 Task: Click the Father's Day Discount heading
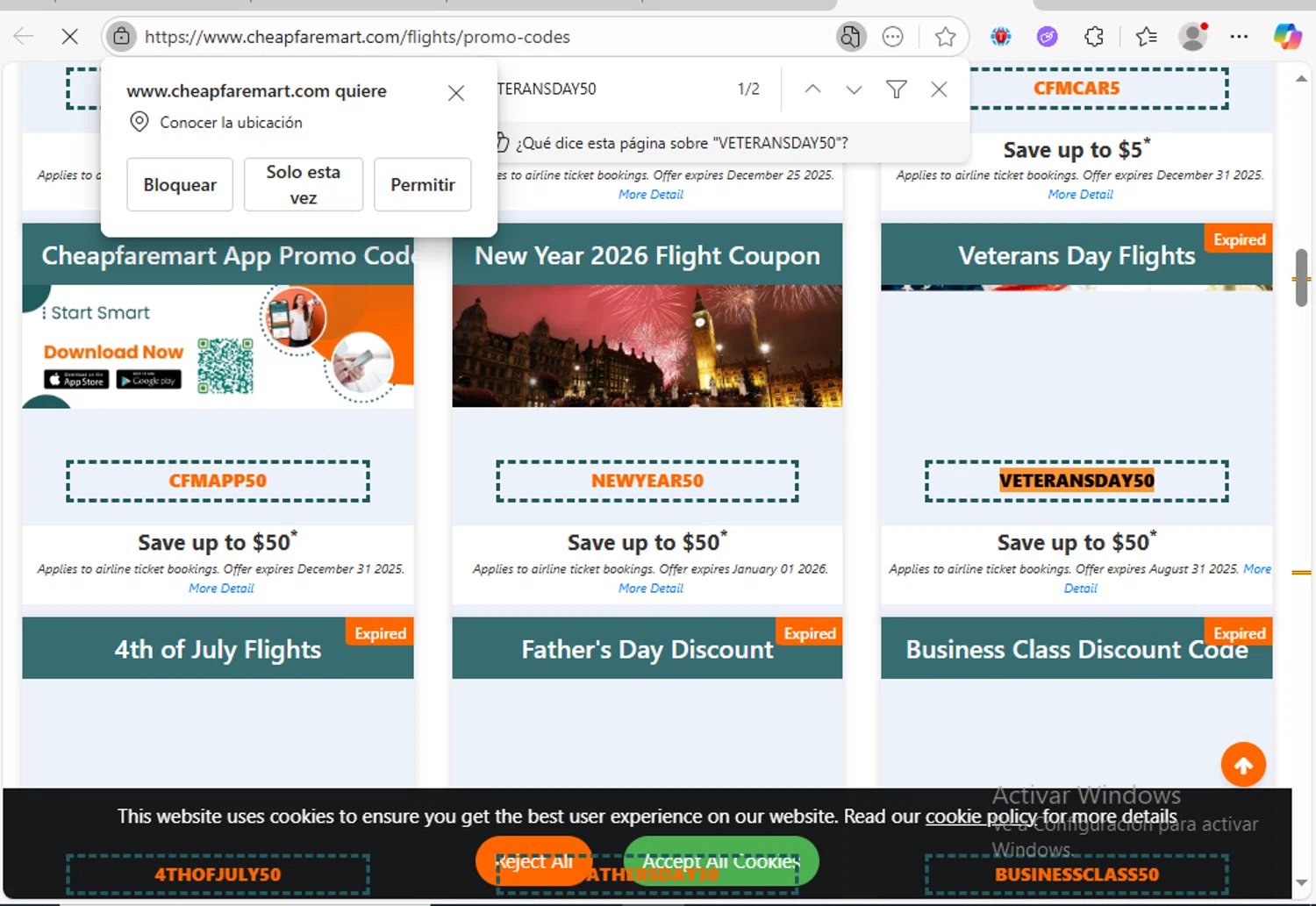pyautogui.click(x=647, y=649)
